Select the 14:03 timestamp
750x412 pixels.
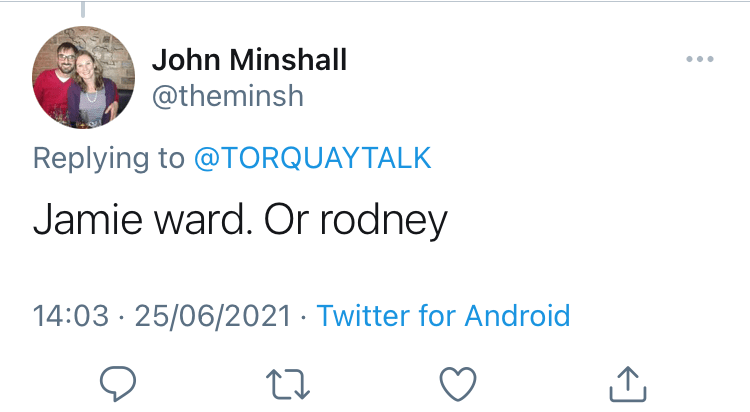(x=70, y=317)
